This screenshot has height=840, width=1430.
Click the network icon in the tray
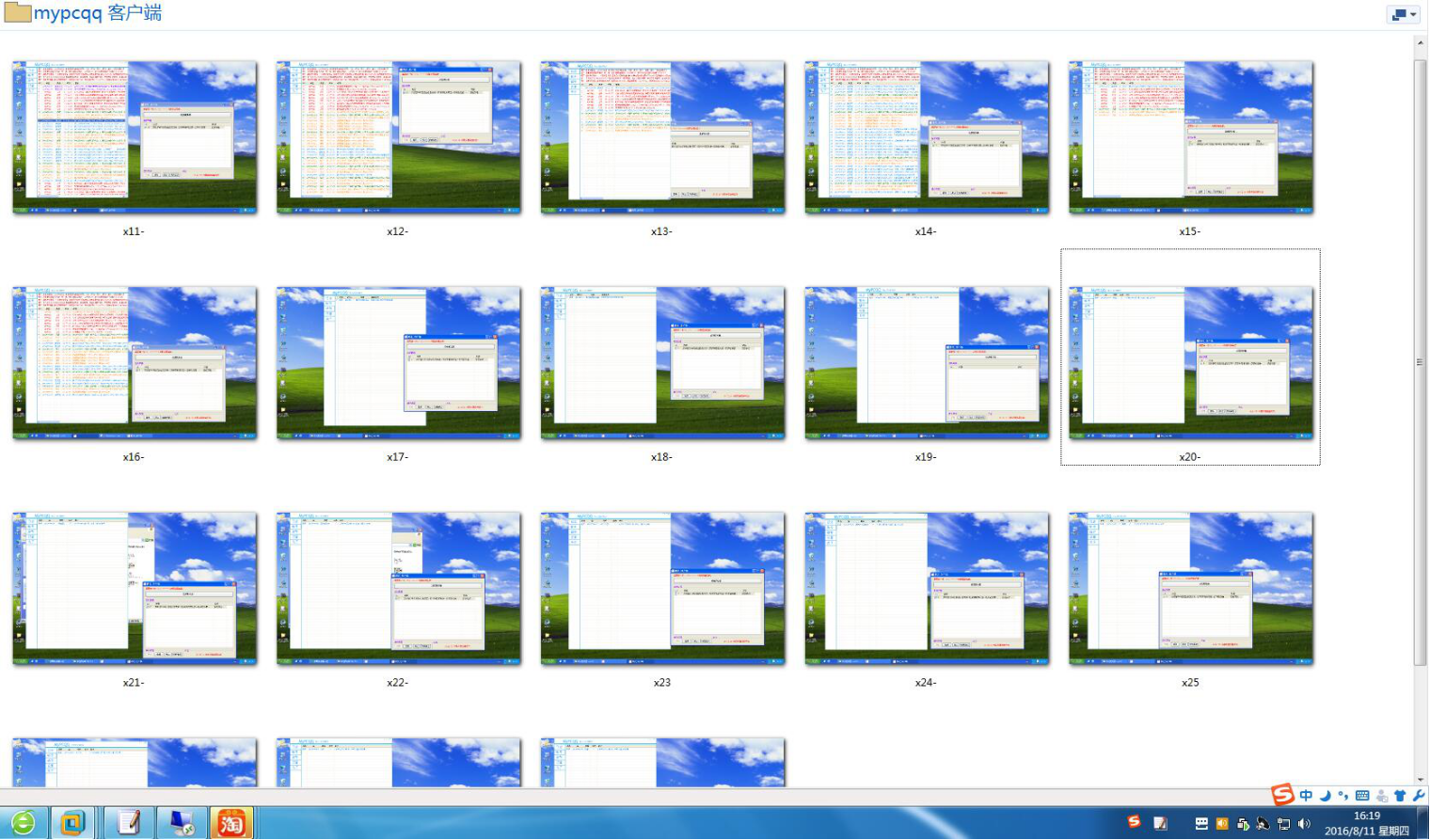1283,824
